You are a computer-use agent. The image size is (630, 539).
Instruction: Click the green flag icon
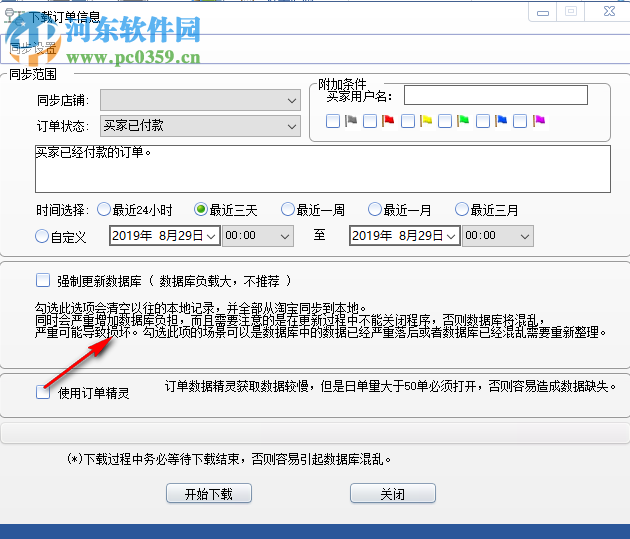(463, 120)
